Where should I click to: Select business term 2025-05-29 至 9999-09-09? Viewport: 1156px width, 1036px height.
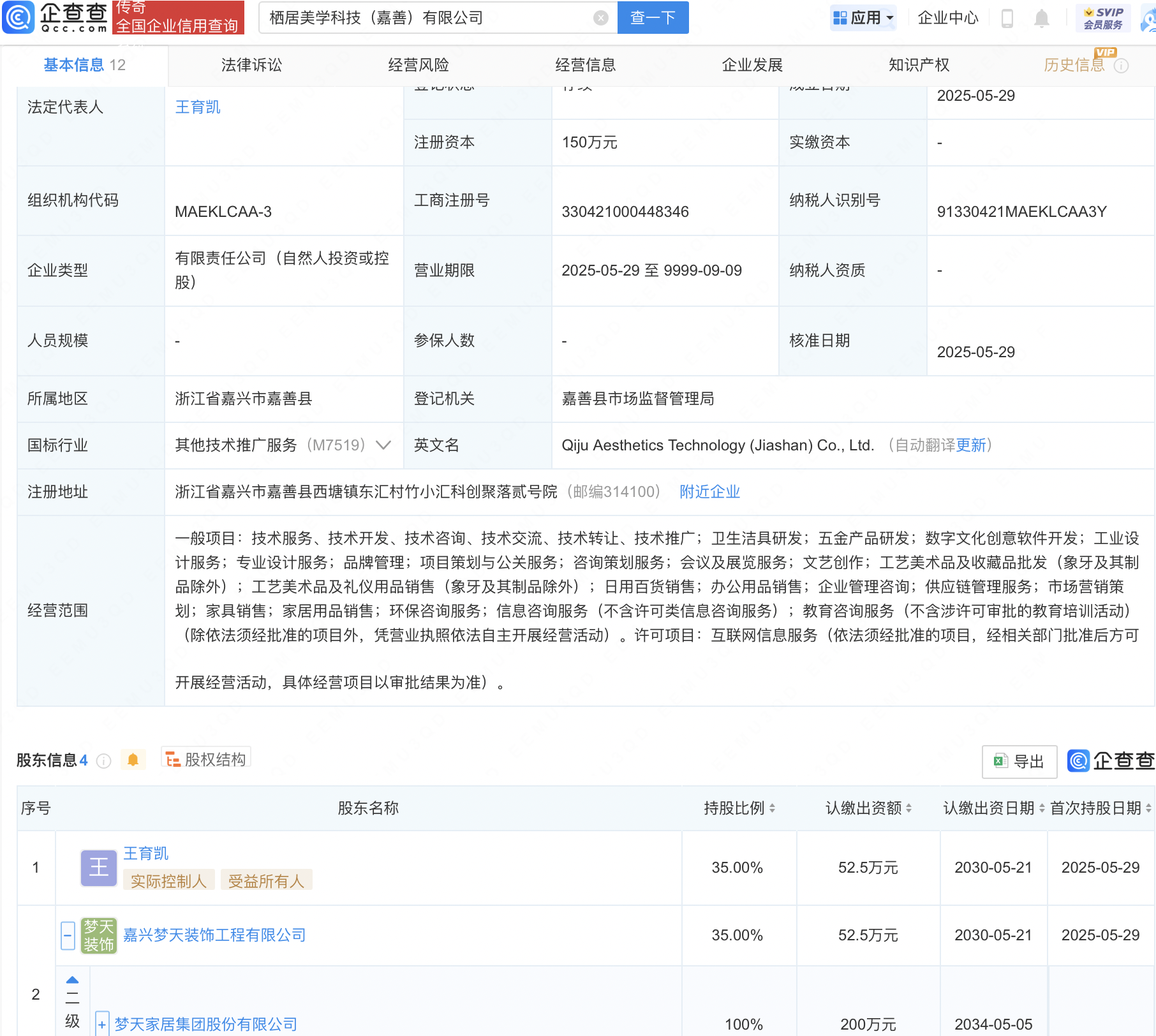[x=651, y=270]
